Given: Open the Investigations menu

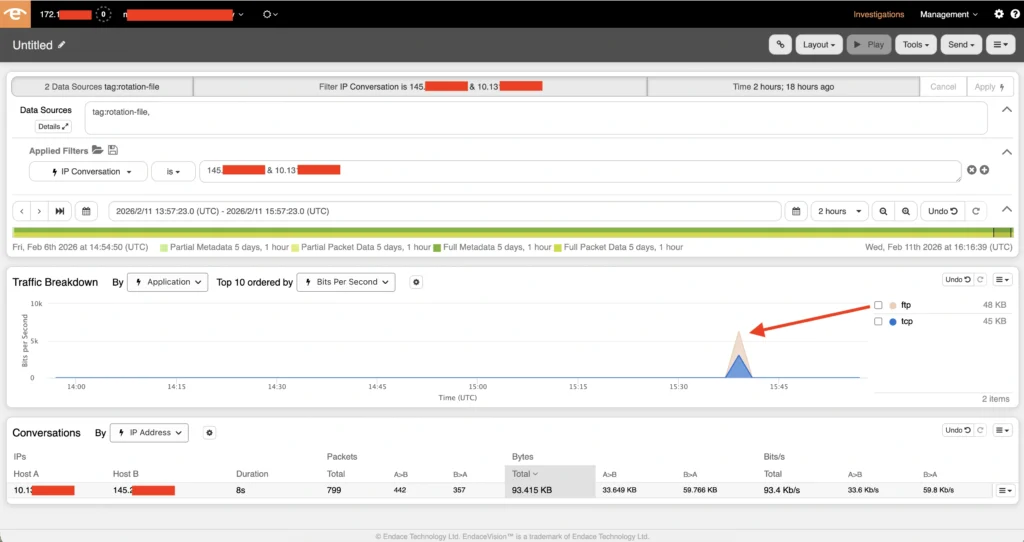Looking at the screenshot, I should [x=878, y=14].
